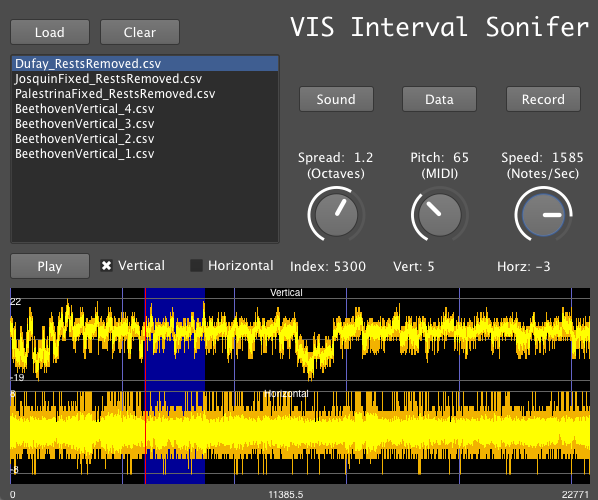598x500 pixels.
Task: Click the Vert: 5 readout
Action: click(414, 266)
